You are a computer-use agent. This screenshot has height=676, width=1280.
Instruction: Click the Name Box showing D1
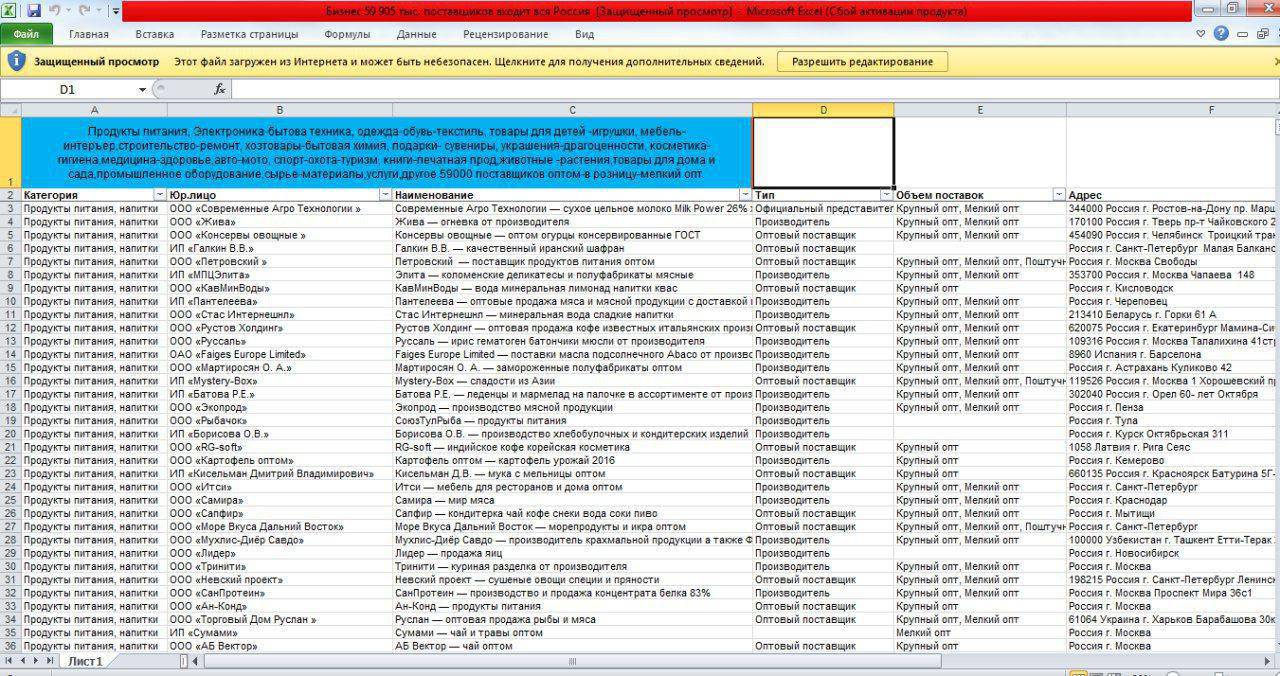click(67, 90)
